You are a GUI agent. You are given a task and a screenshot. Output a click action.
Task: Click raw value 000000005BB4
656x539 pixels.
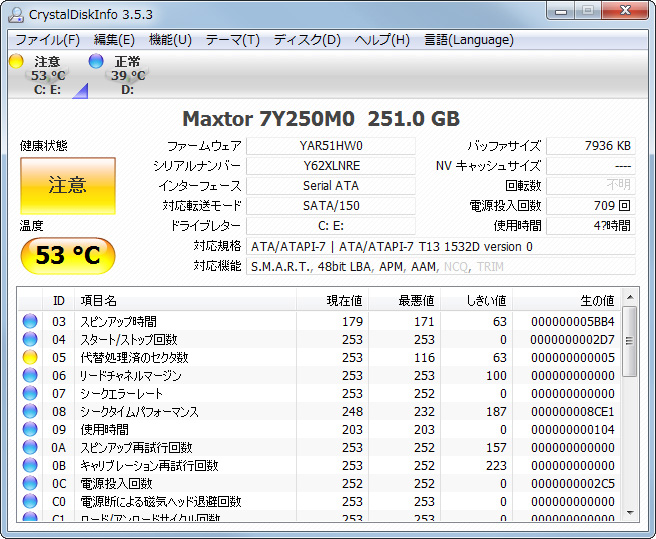(573, 321)
